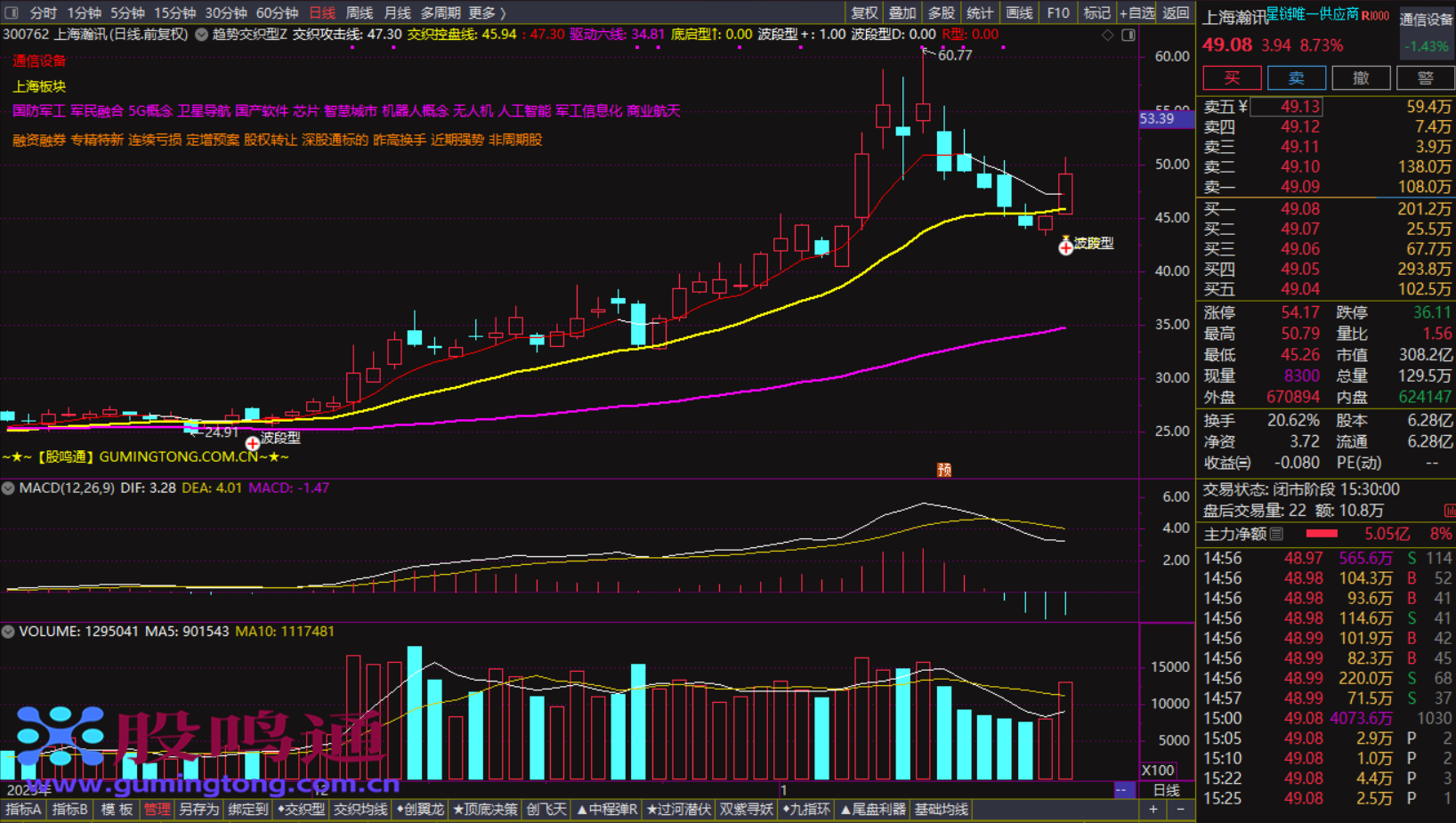Click the 主力净额 list icon

point(1277,534)
